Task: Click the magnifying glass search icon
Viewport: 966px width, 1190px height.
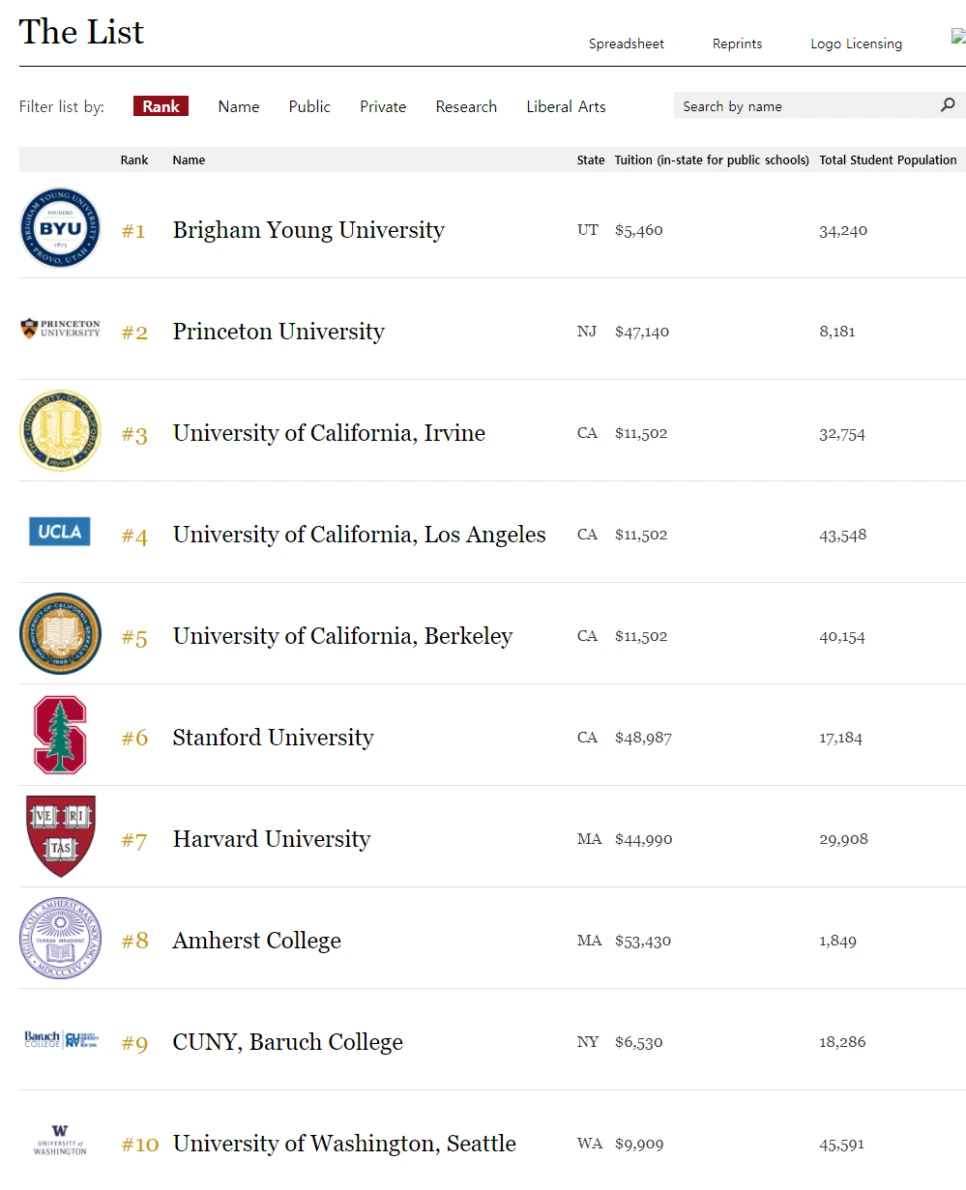Action: click(947, 105)
